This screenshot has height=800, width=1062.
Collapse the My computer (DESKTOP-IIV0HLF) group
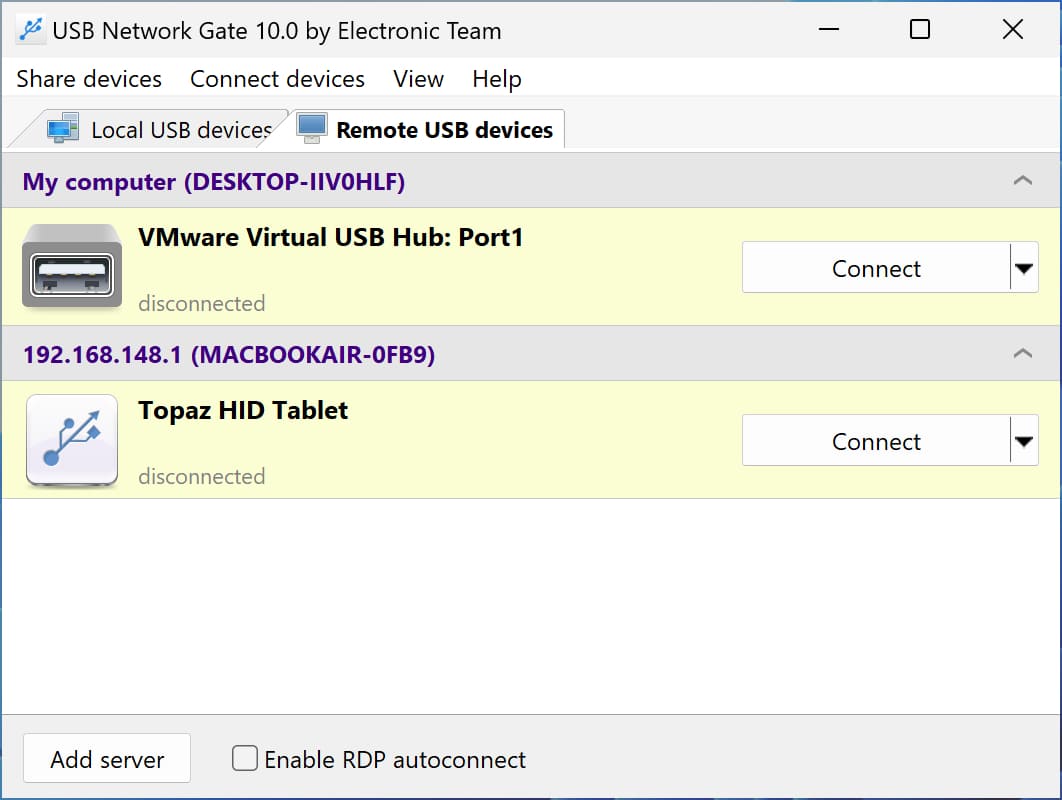1022,180
